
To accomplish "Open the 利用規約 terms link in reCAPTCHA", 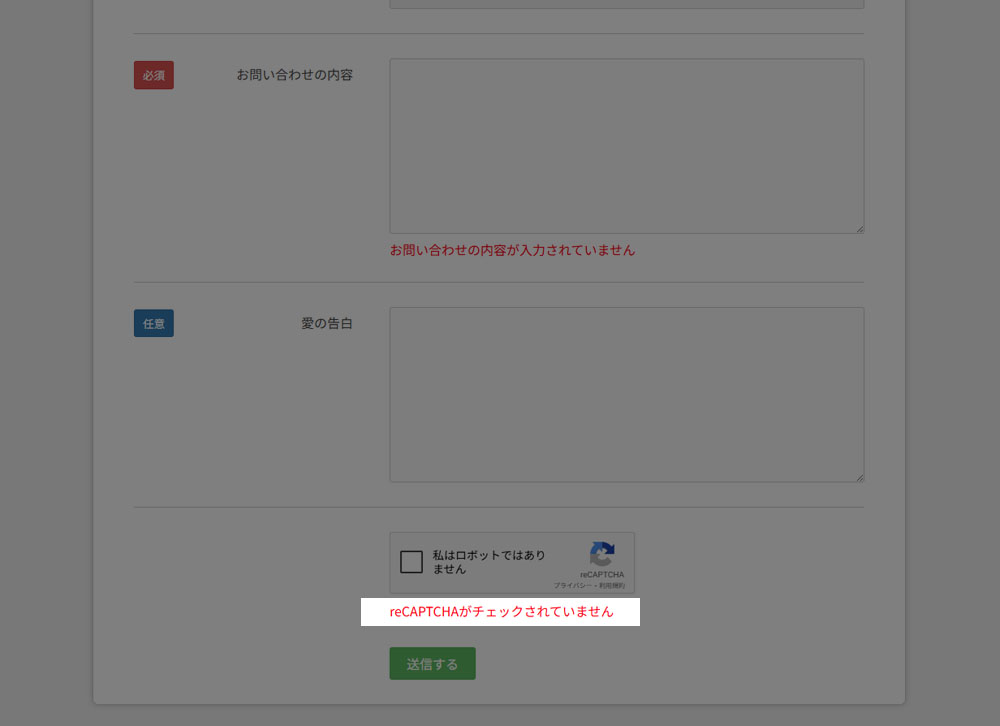I will pyautogui.click(x=612, y=585).
